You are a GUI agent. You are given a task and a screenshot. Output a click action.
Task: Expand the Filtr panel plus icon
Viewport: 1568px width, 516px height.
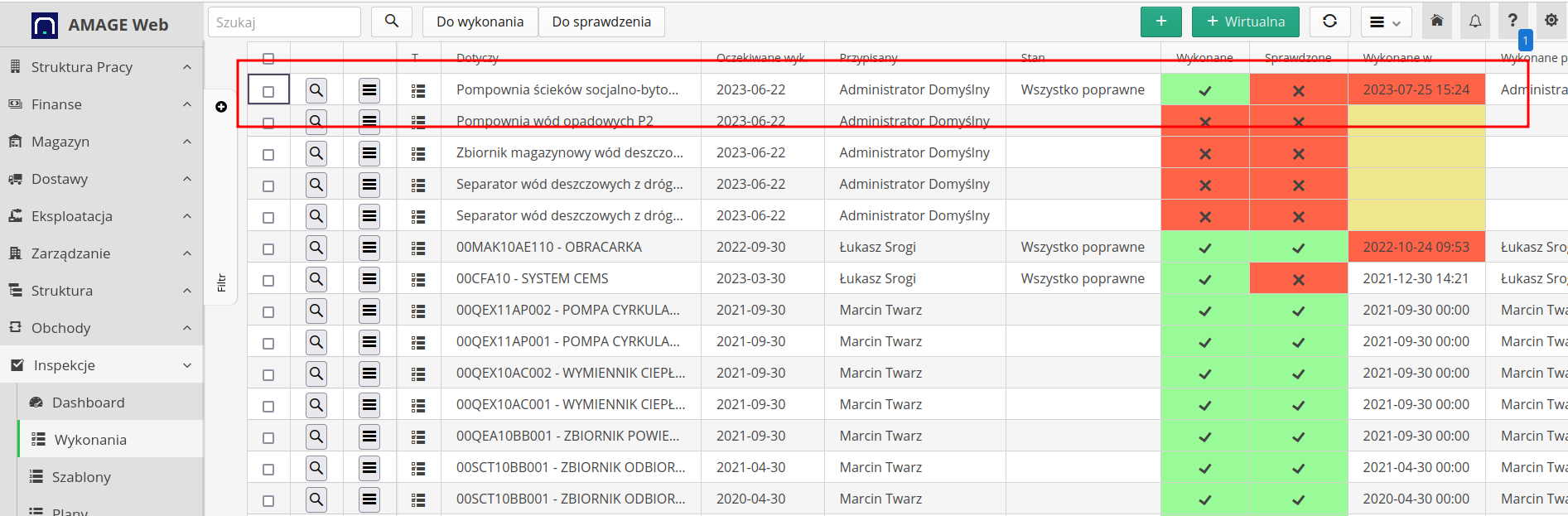tap(221, 107)
